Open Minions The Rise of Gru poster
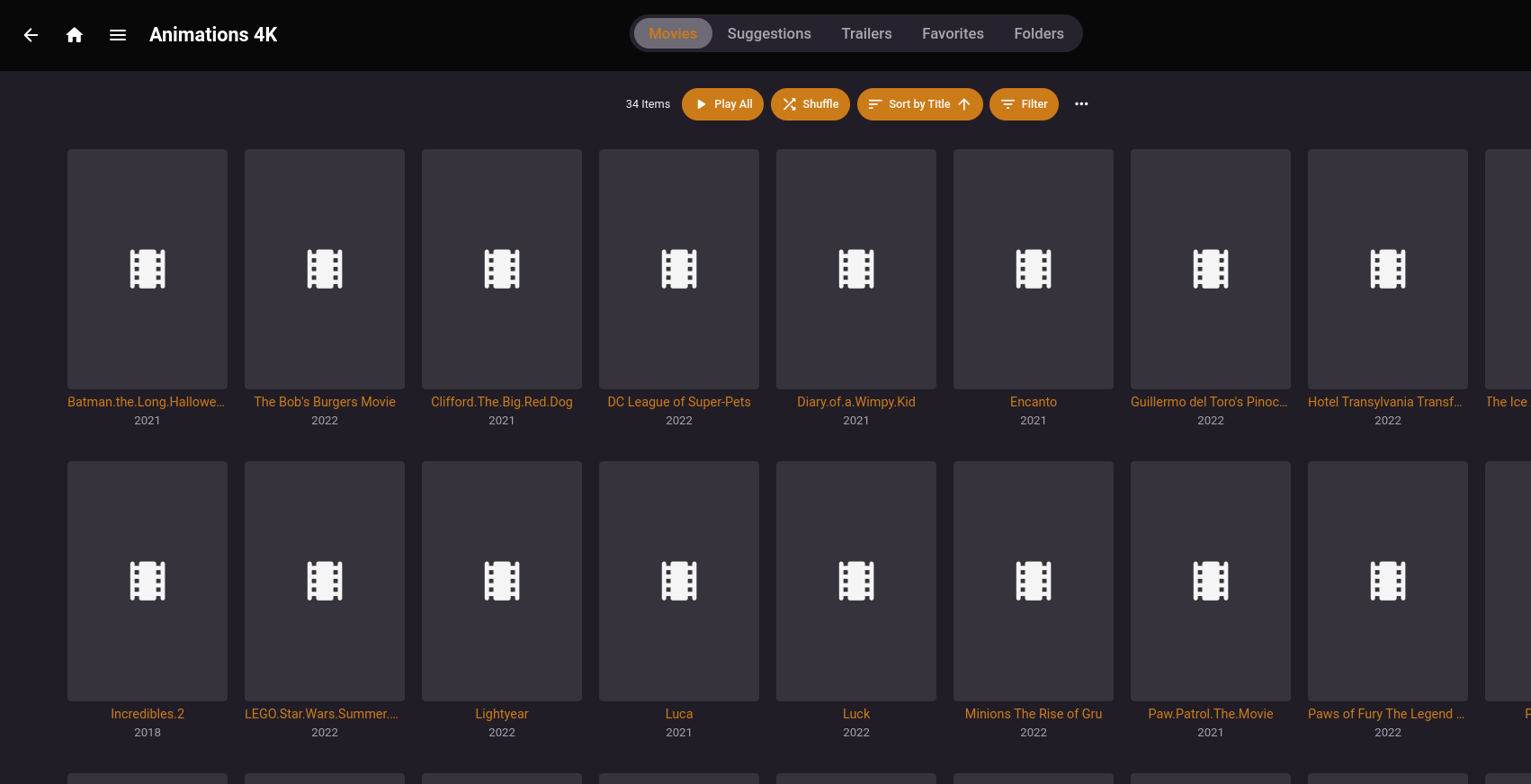 (1034, 581)
